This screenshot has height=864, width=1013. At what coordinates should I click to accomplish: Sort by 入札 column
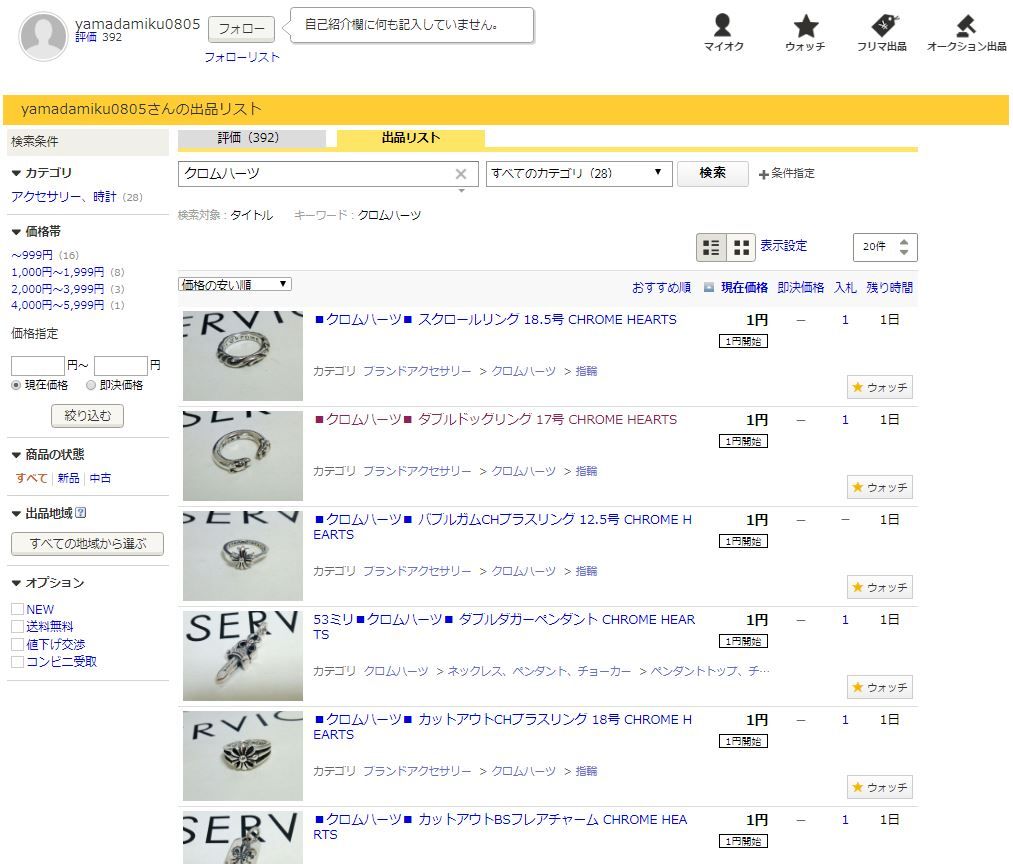click(845, 288)
